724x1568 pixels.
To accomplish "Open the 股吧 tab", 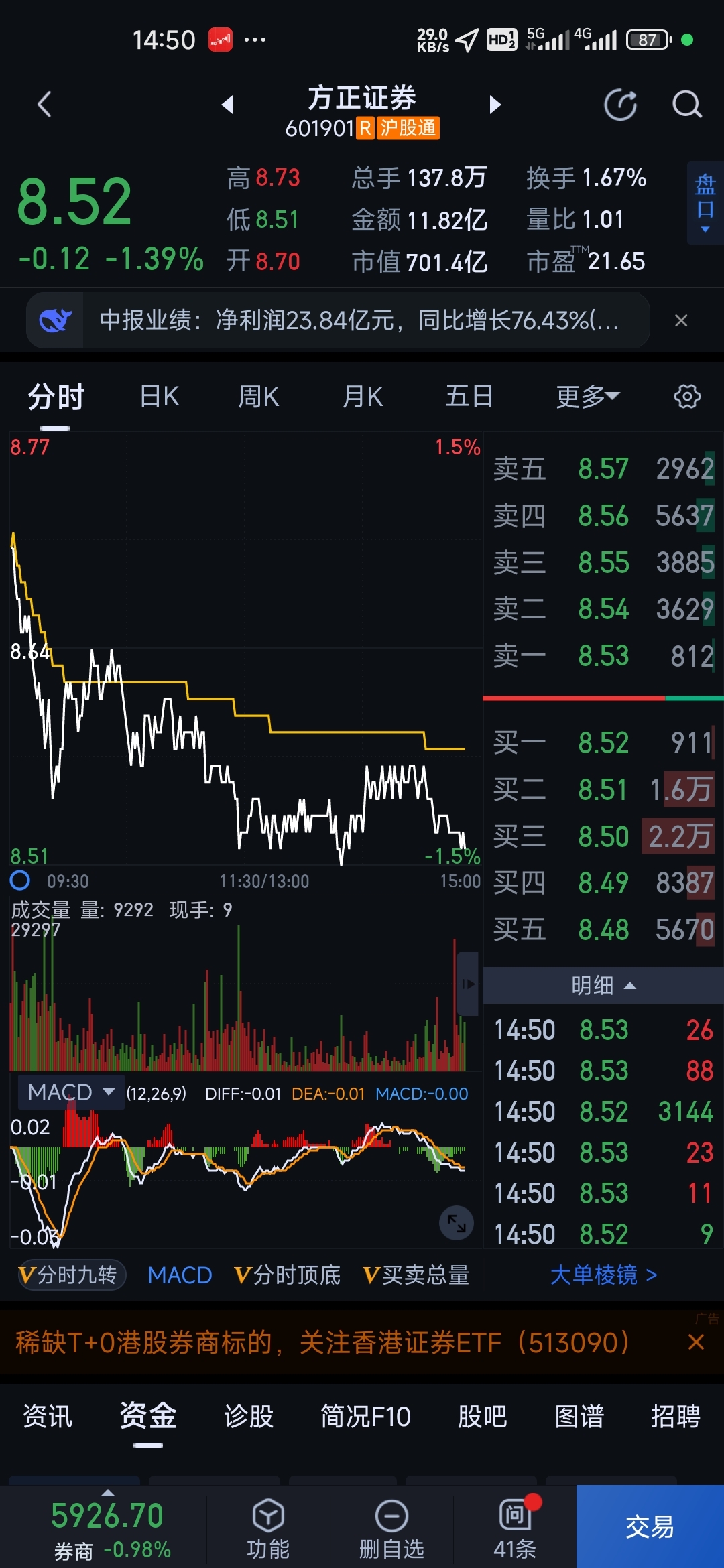I will (x=482, y=1417).
